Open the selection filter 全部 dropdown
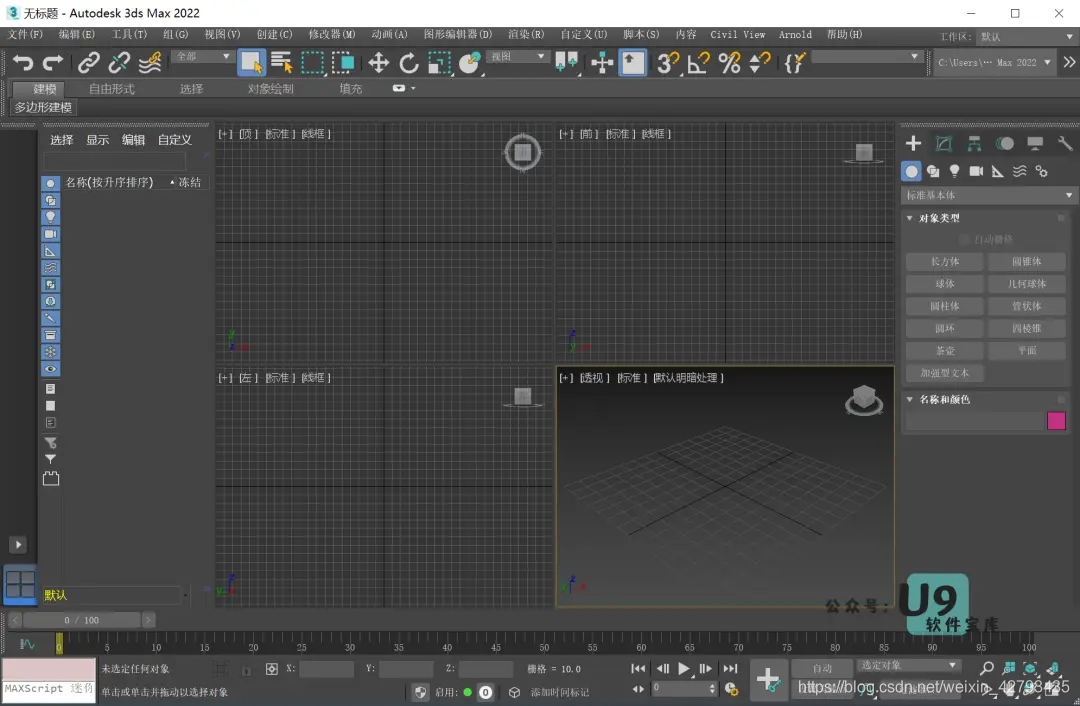 click(x=202, y=57)
